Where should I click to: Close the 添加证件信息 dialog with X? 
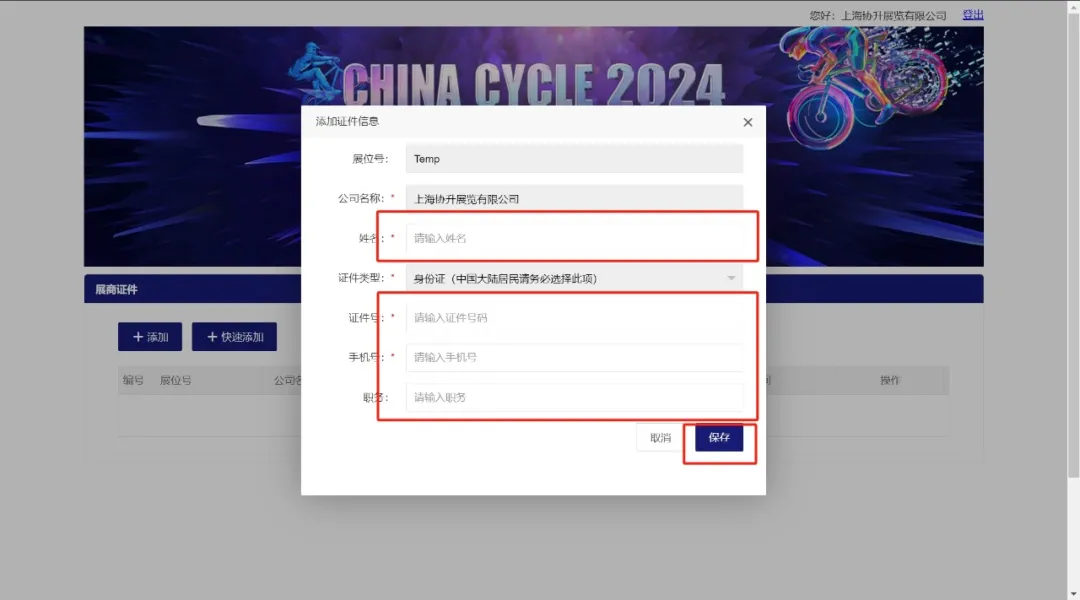[x=747, y=123]
